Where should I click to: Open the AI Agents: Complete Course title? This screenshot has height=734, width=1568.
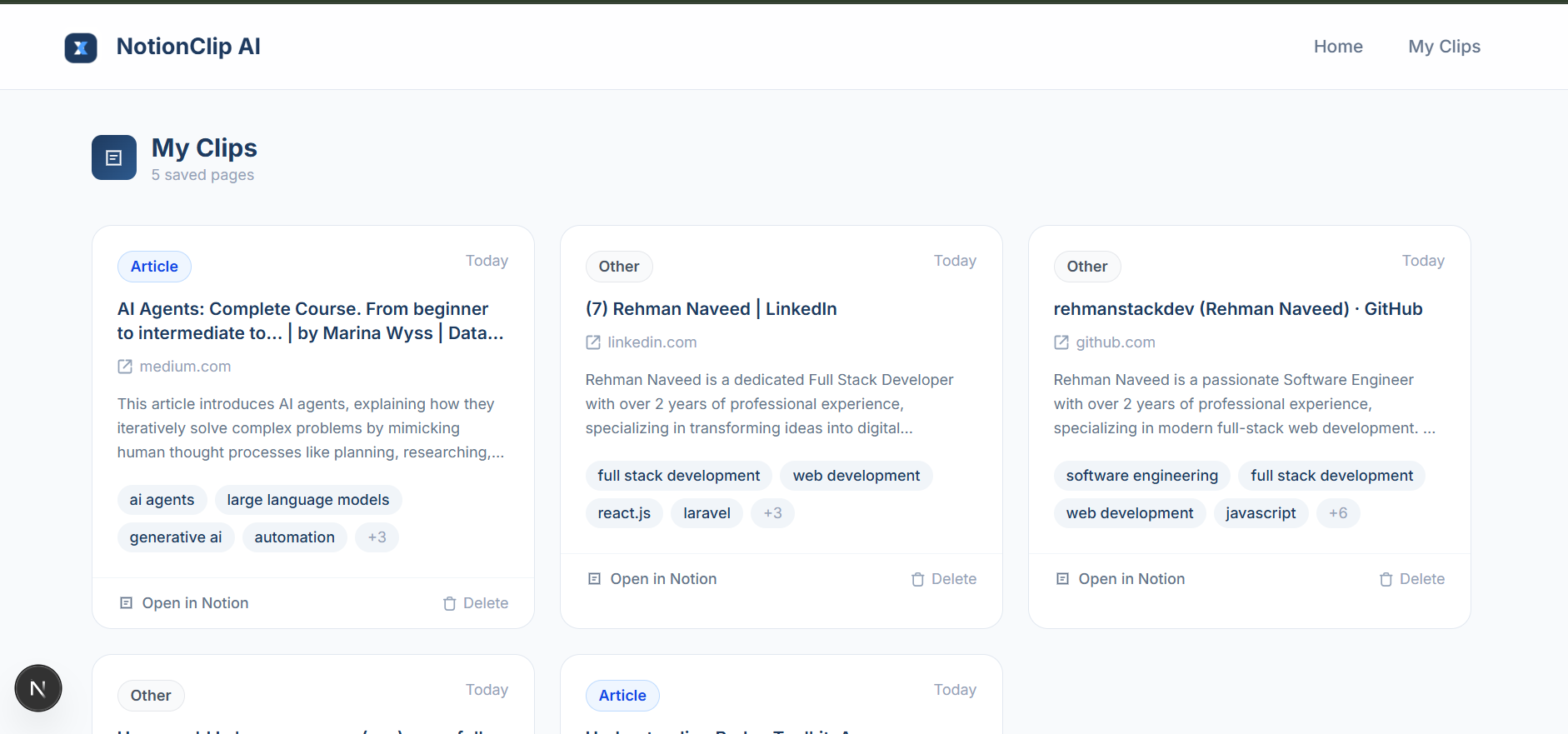pyautogui.click(x=311, y=321)
